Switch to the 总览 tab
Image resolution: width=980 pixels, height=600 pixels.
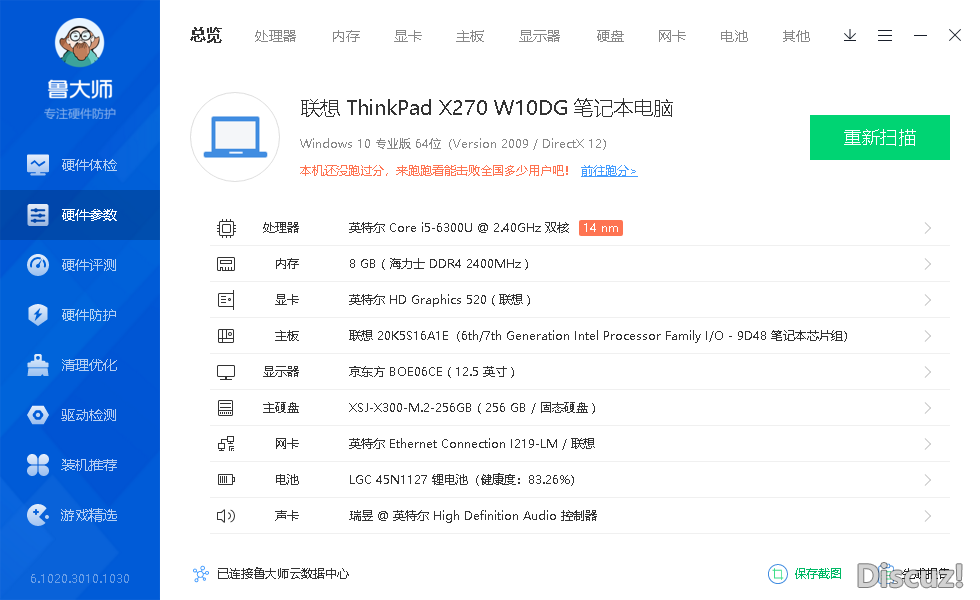click(206, 36)
